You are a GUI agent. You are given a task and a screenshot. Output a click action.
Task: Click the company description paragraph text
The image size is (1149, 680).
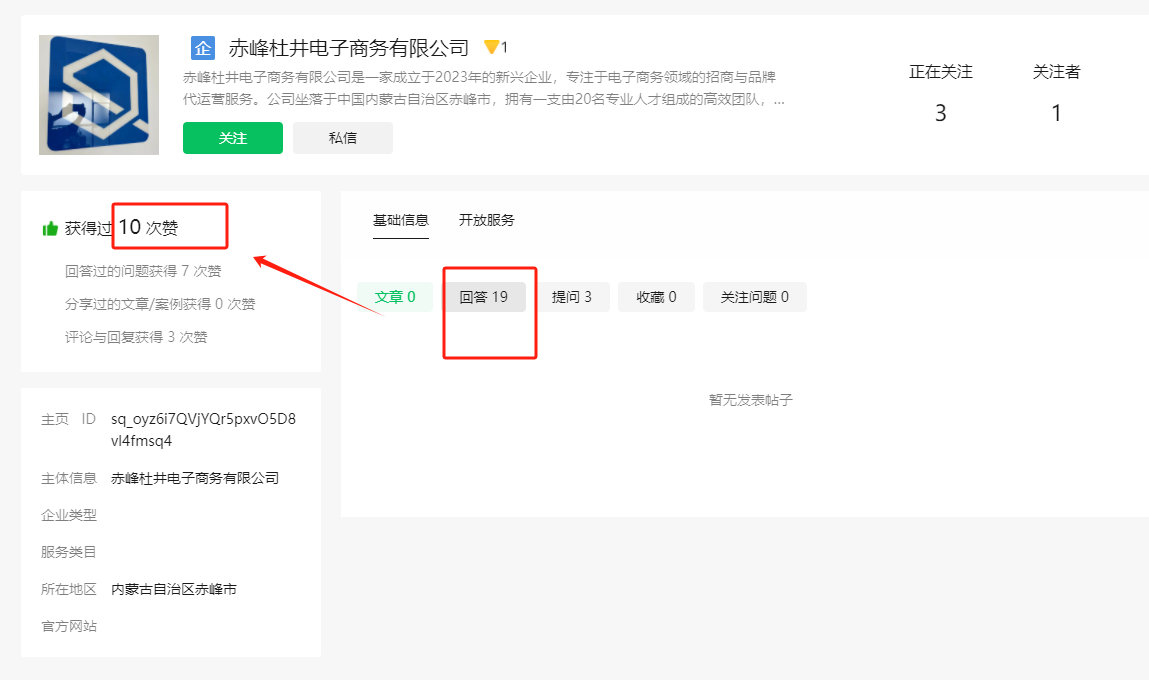click(x=484, y=88)
